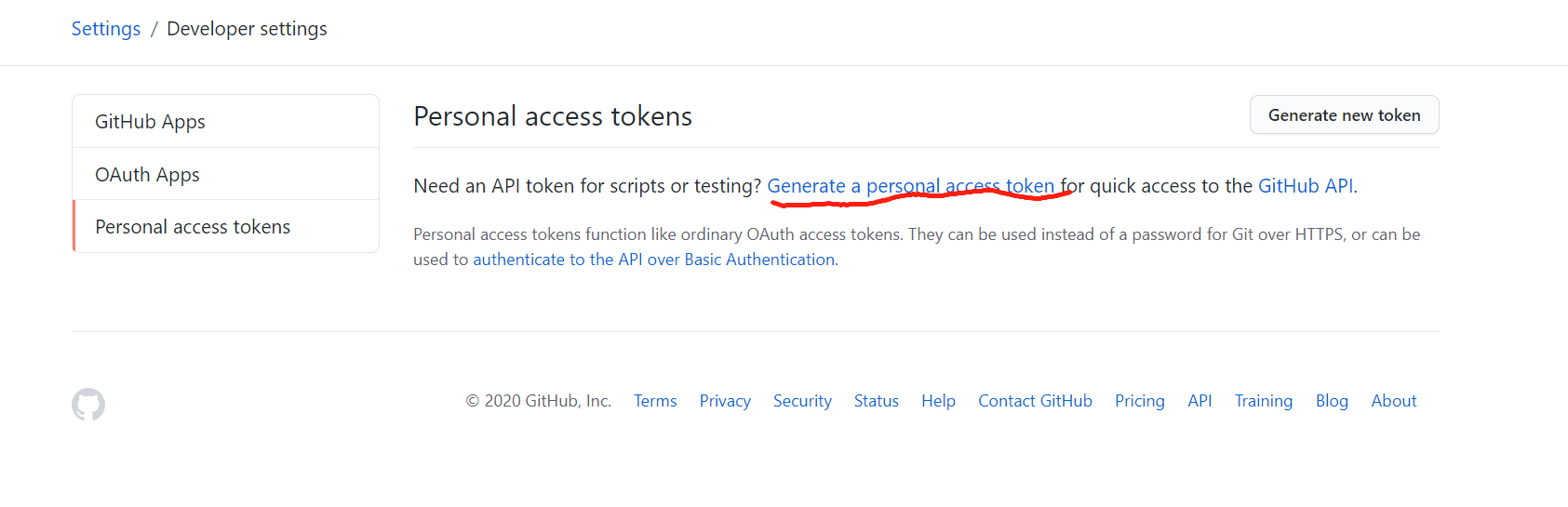Viewport: 1568px width, 507px height.
Task: Select GitHub Apps in the sidebar
Action: [x=150, y=122]
